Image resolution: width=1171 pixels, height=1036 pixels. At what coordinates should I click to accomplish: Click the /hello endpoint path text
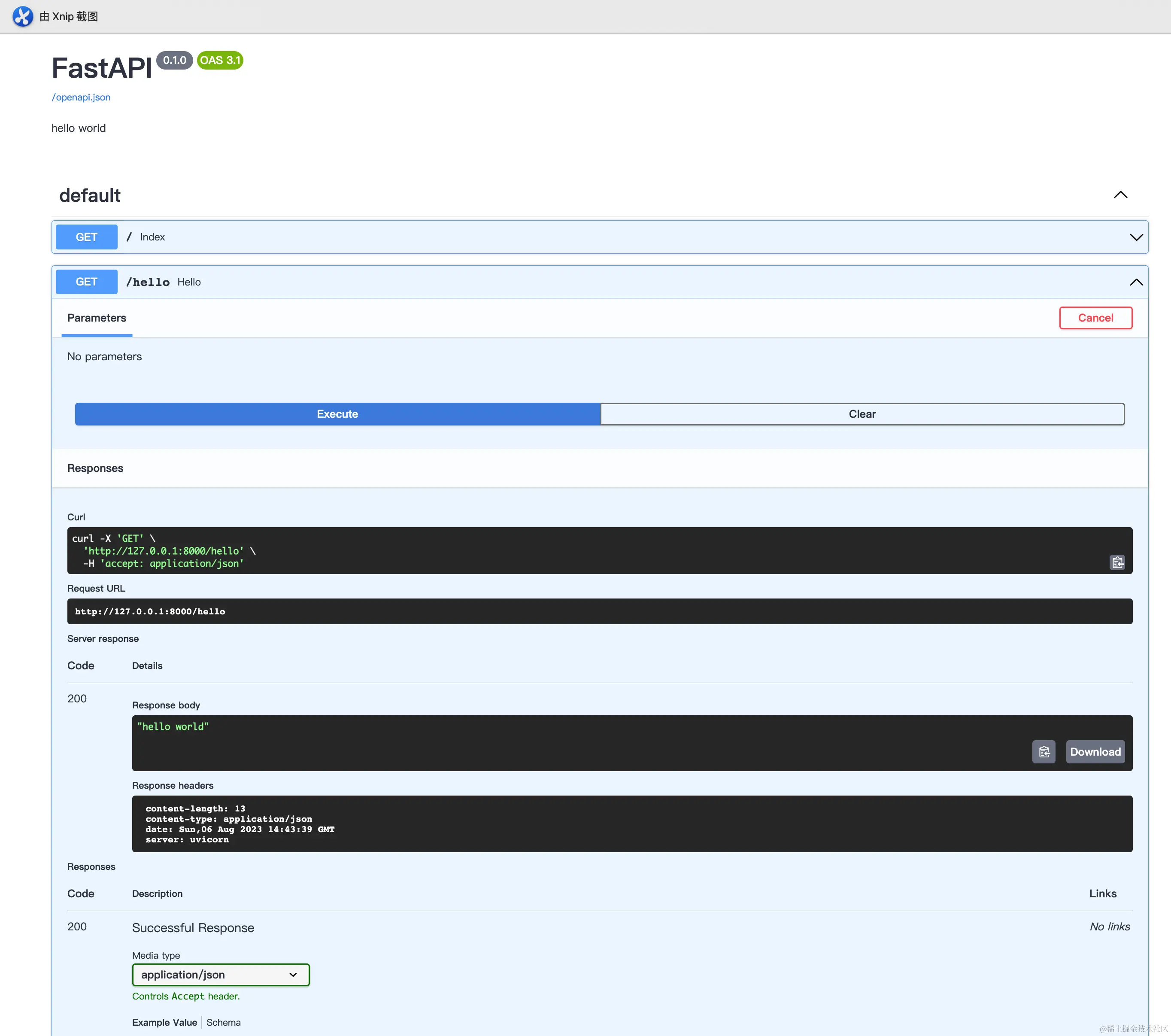coord(148,282)
